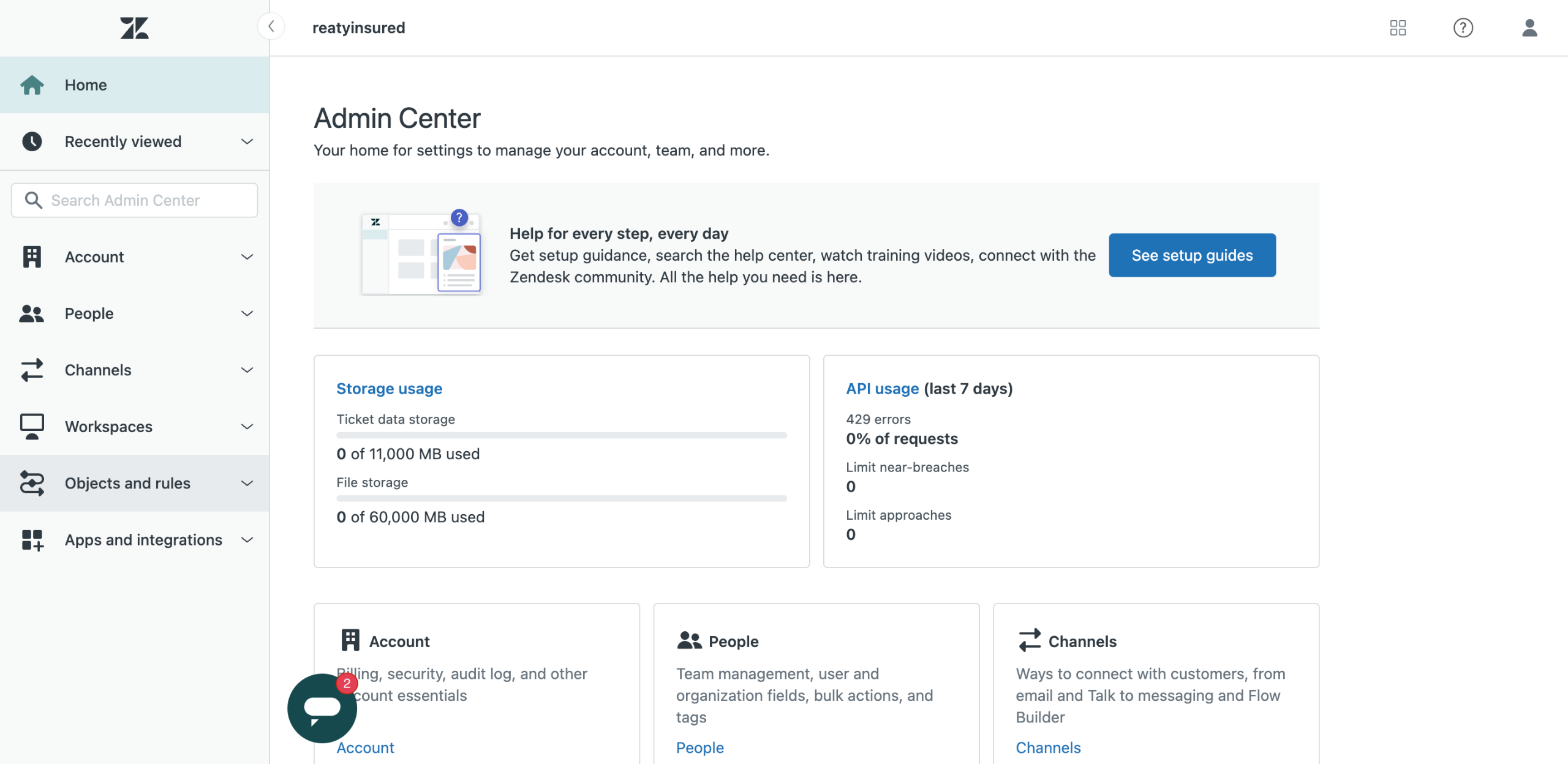Screen dimensions: 1568x764
Task: Click the Zendesk logo icon
Action: click(x=134, y=28)
